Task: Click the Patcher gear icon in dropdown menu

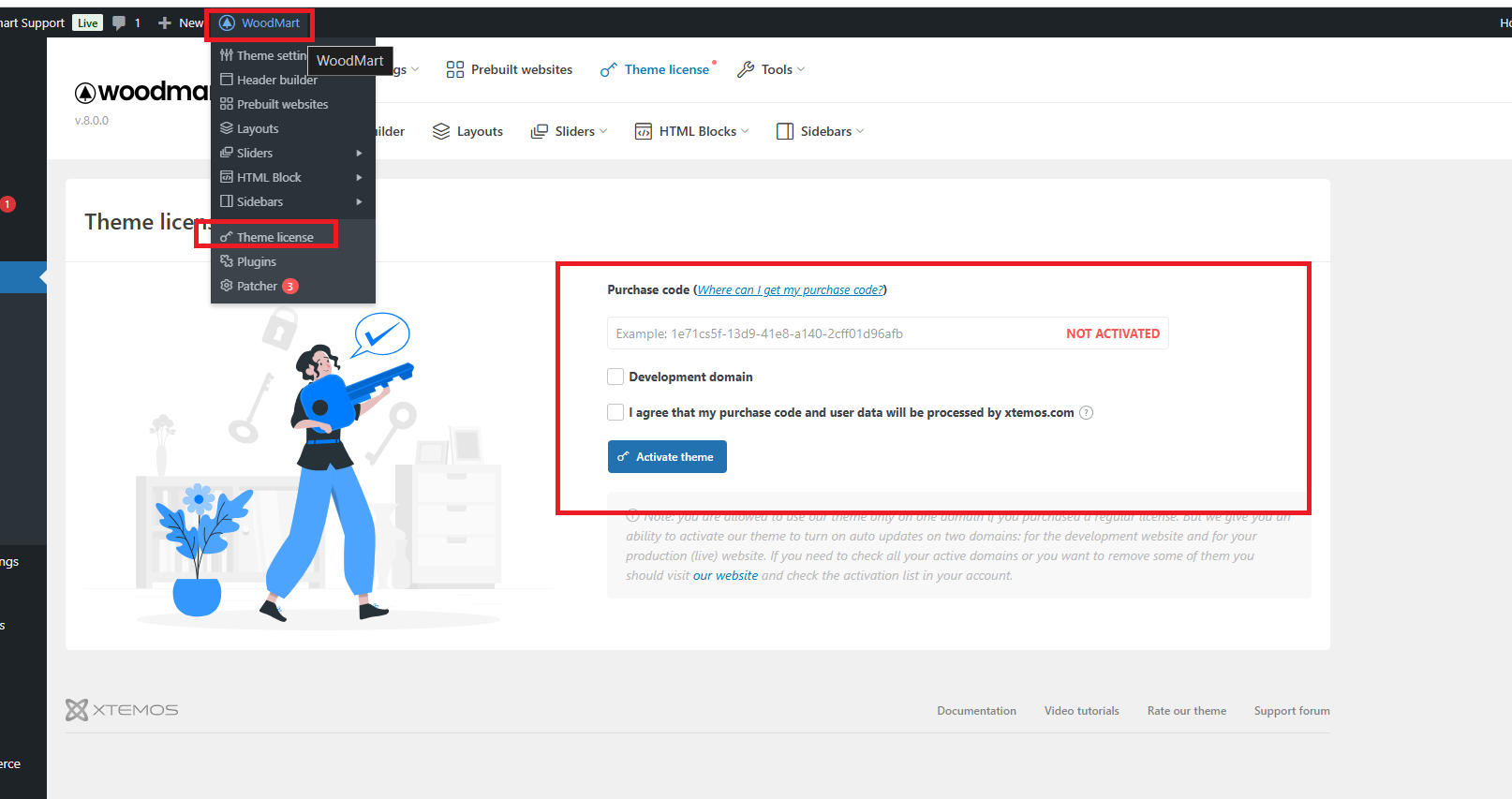Action: [x=227, y=286]
